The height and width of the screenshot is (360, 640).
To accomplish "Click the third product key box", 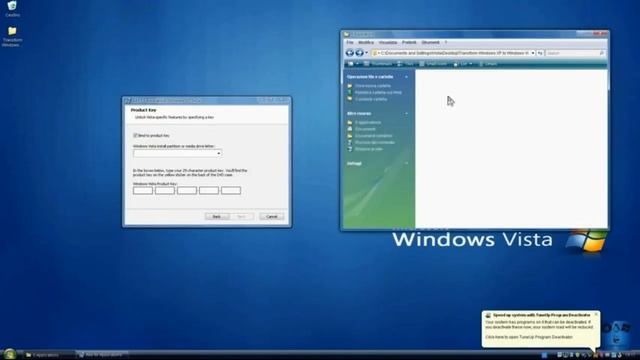I will [187, 191].
